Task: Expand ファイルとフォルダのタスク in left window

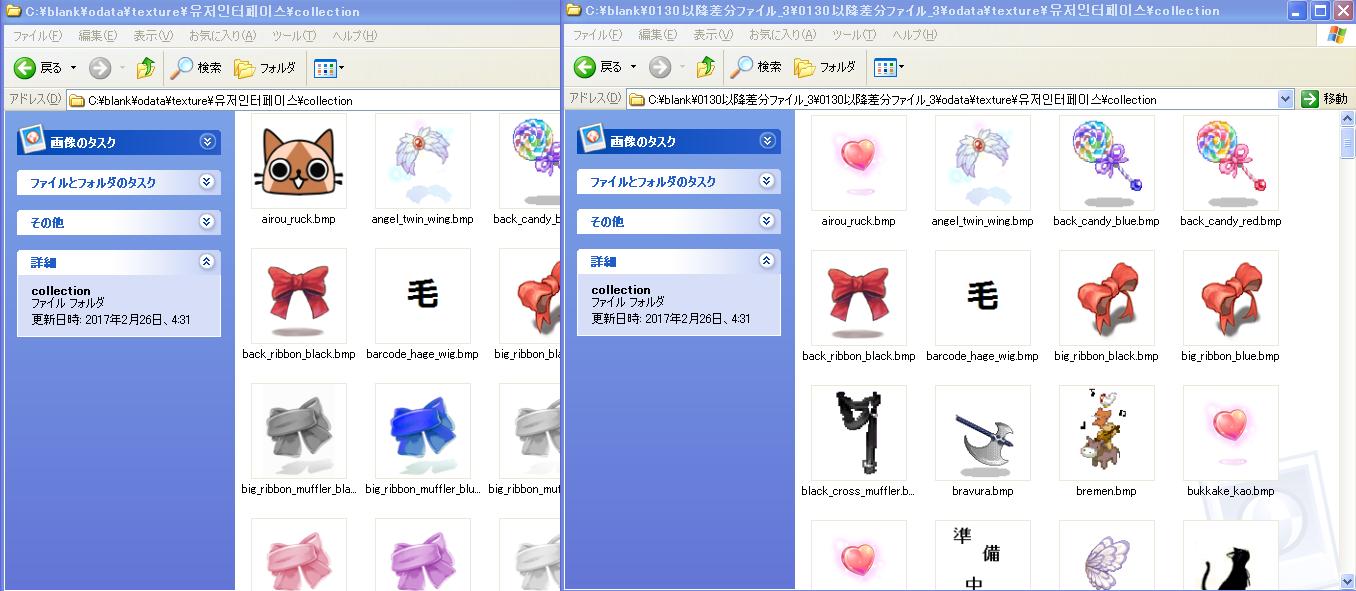Action: pyautogui.click(x=207, y=182)
